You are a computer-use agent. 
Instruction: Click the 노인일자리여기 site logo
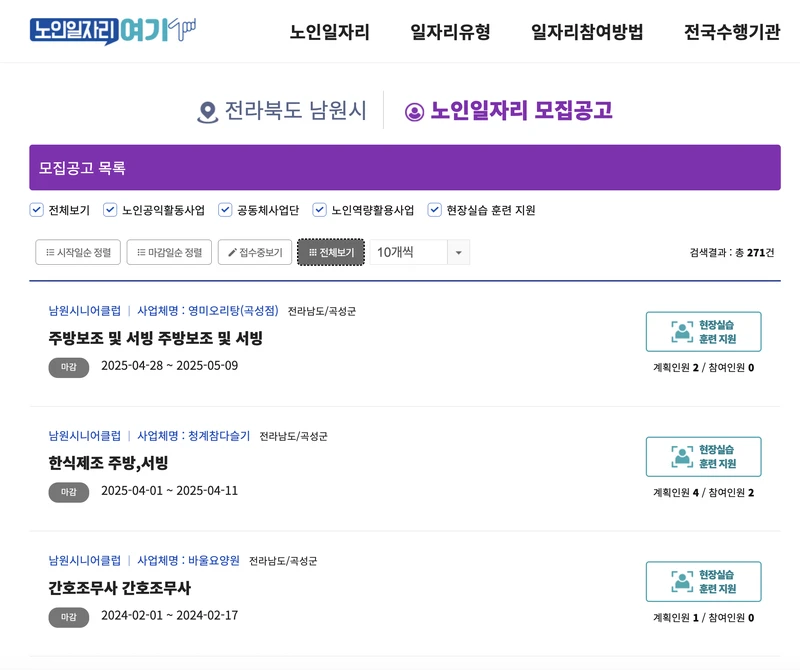point(113,31)
